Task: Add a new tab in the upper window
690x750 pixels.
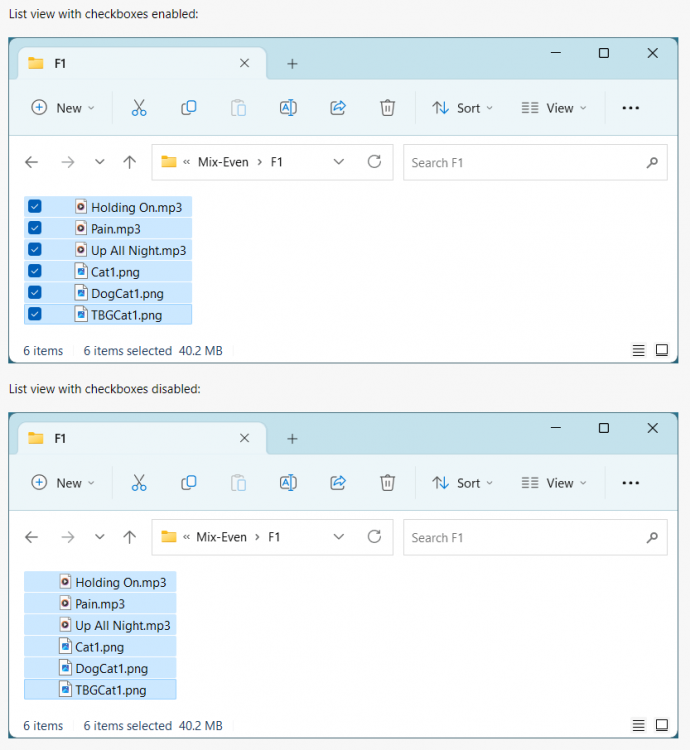Action: click(292, 63)
